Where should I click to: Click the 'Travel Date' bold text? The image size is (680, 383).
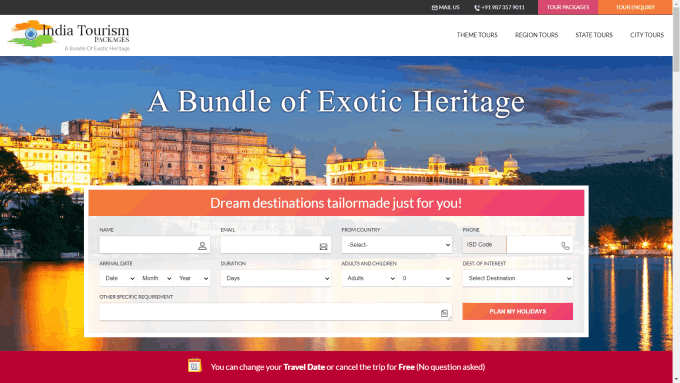[x=304, y=367]
